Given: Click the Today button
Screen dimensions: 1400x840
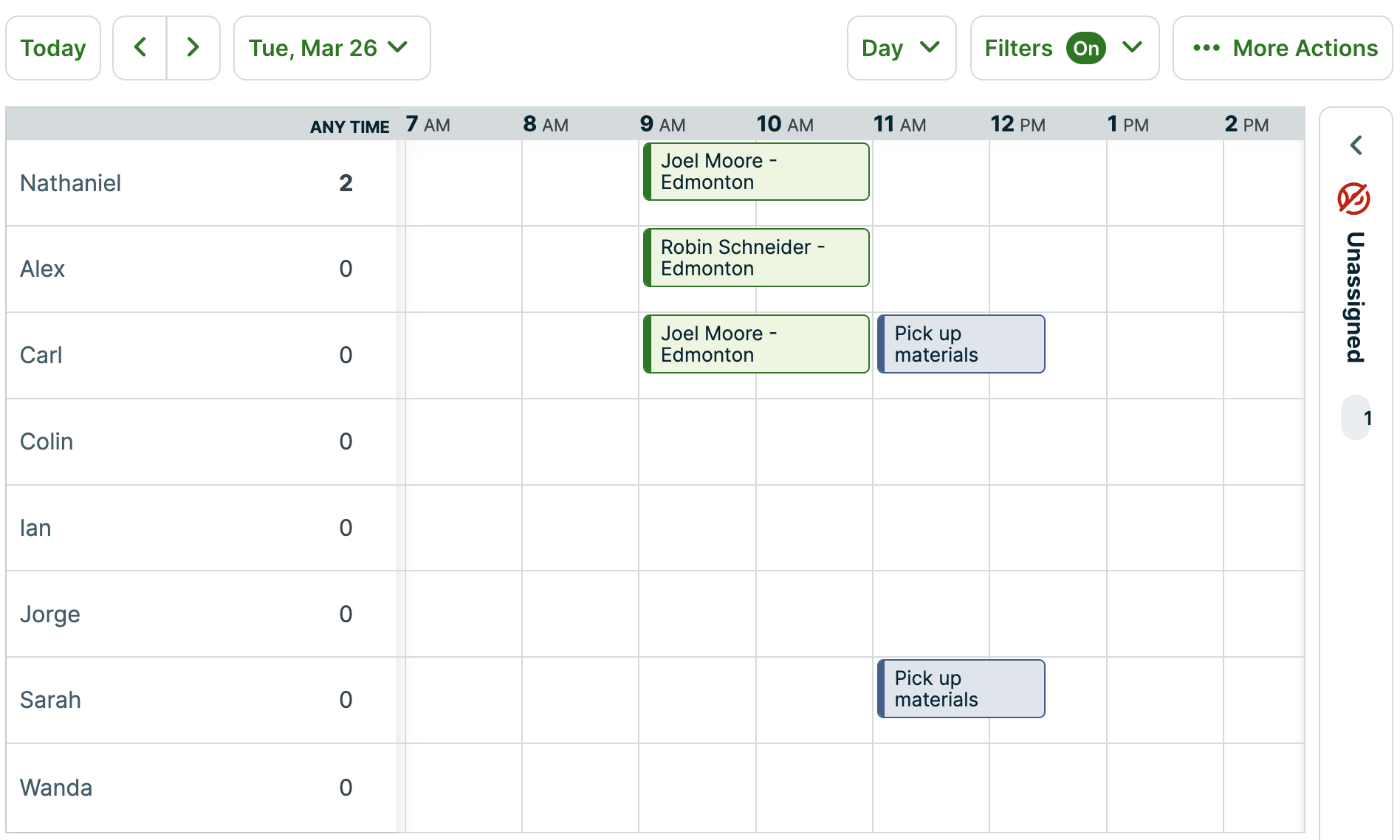Looking at the screenshot, I should point(52,47).
